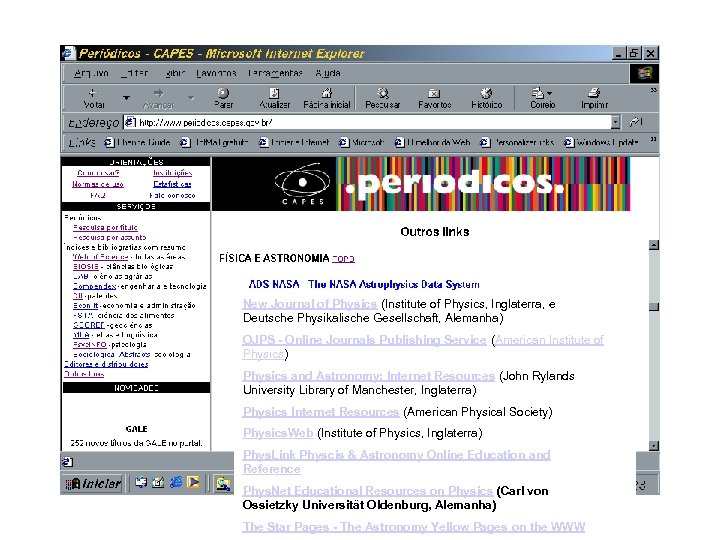Show the Histórico history pane
This screenshot has height=540, width=720.
click(x=487, y=99)
